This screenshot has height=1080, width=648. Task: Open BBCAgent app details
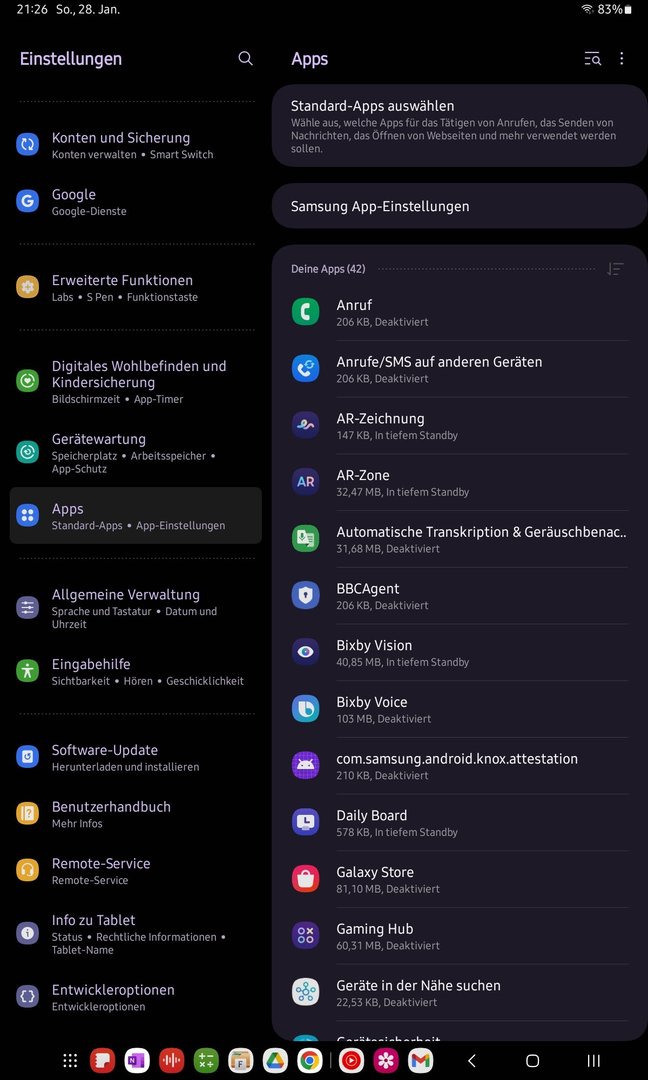tap(459, 595)
